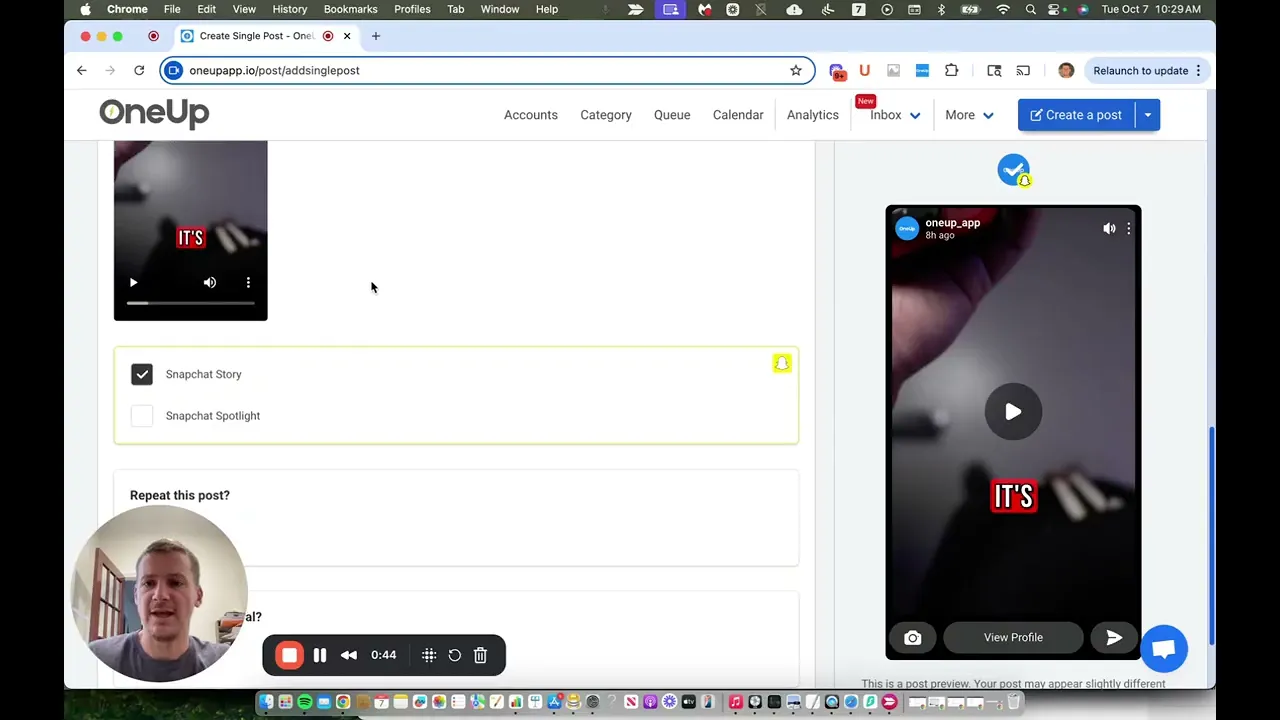
Task: Click the page's vertical scrollbar thumb
Action: click(x=1211, y=535)
